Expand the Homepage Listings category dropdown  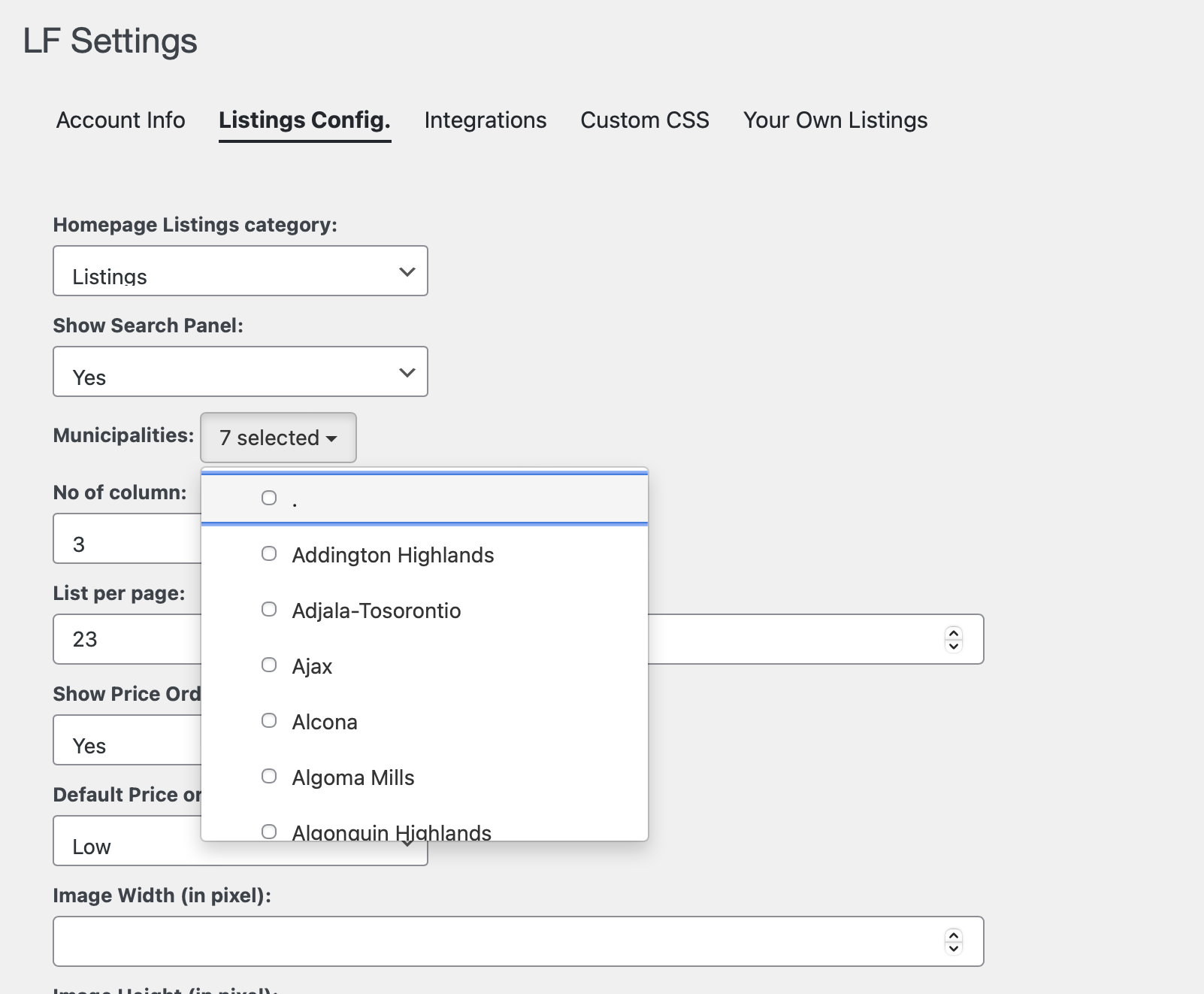(240, 271)
